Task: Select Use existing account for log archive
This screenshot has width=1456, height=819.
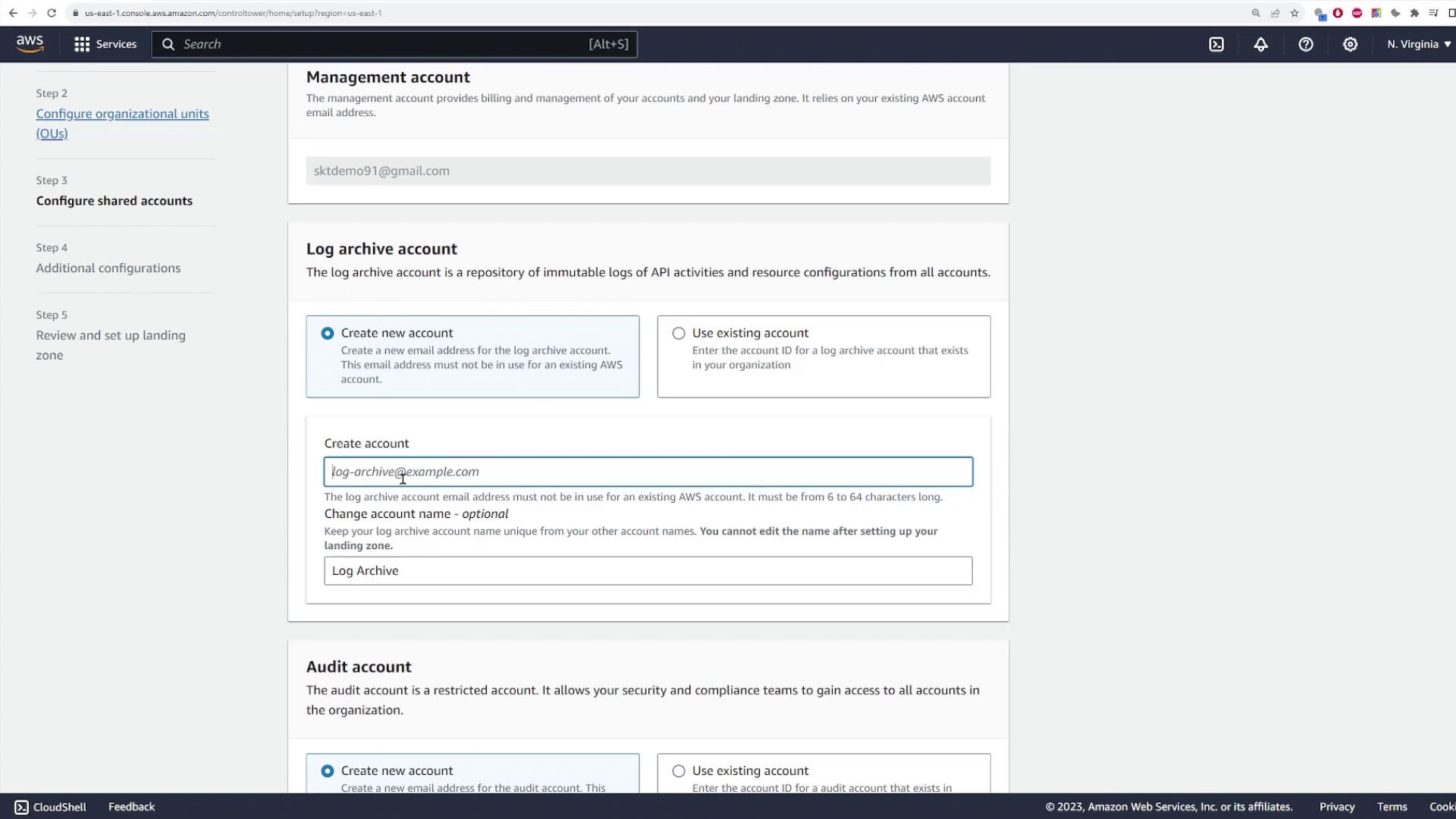Action: 679,334
